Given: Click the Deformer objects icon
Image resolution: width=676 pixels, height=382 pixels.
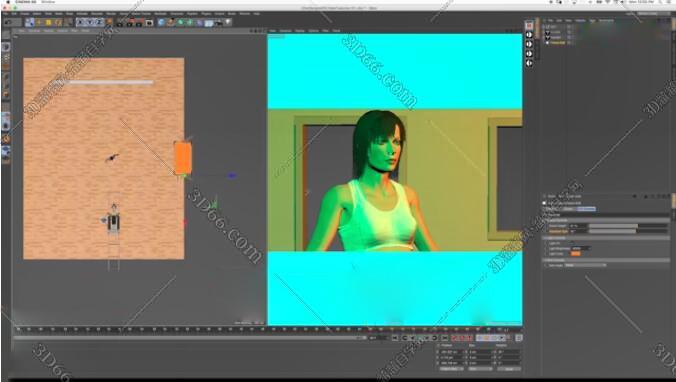Looking at the screenshot, I should click(200, 22).
